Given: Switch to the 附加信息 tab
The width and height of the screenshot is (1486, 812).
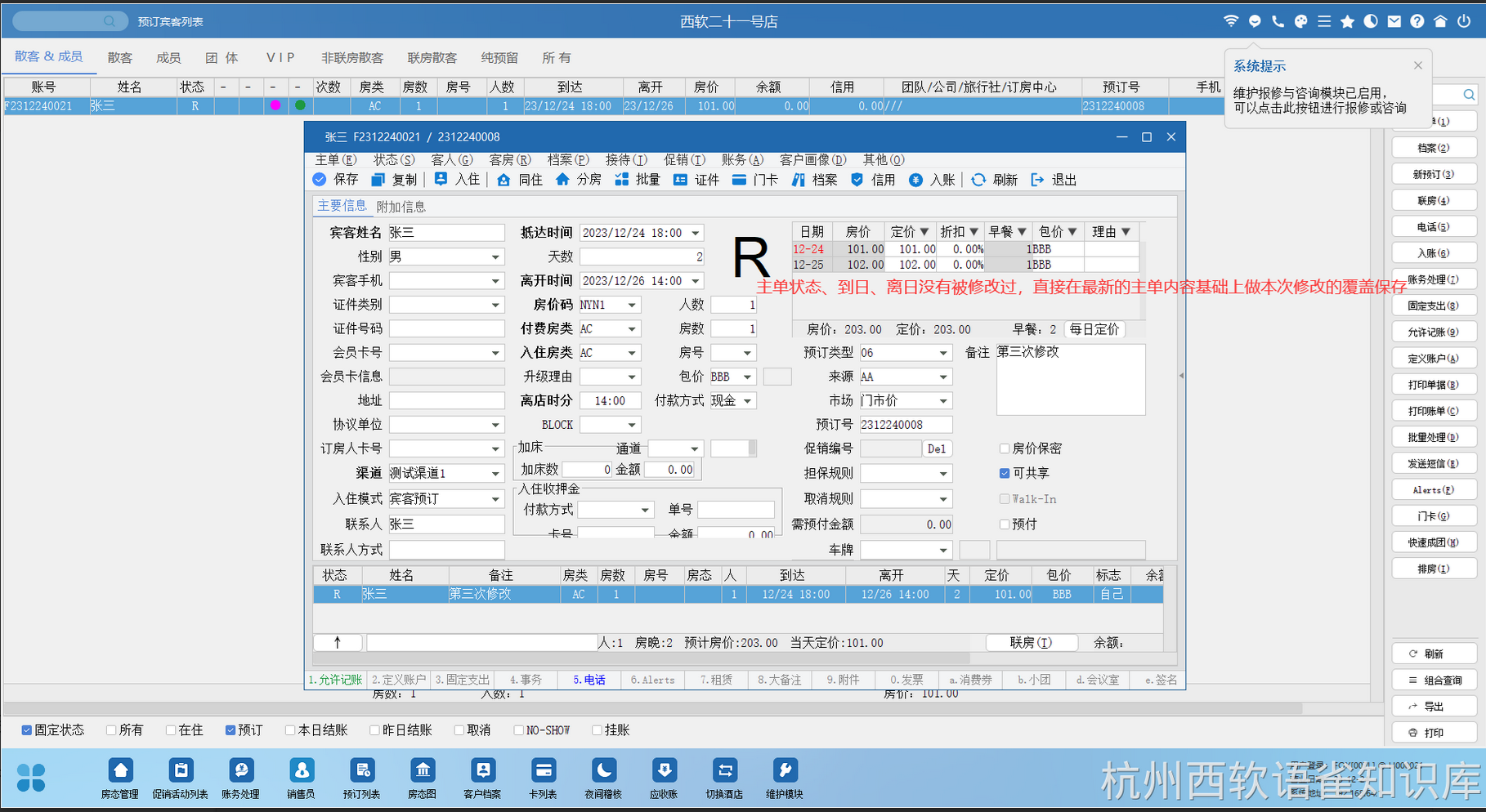Looking at the screenshot, I should (401, 207).
